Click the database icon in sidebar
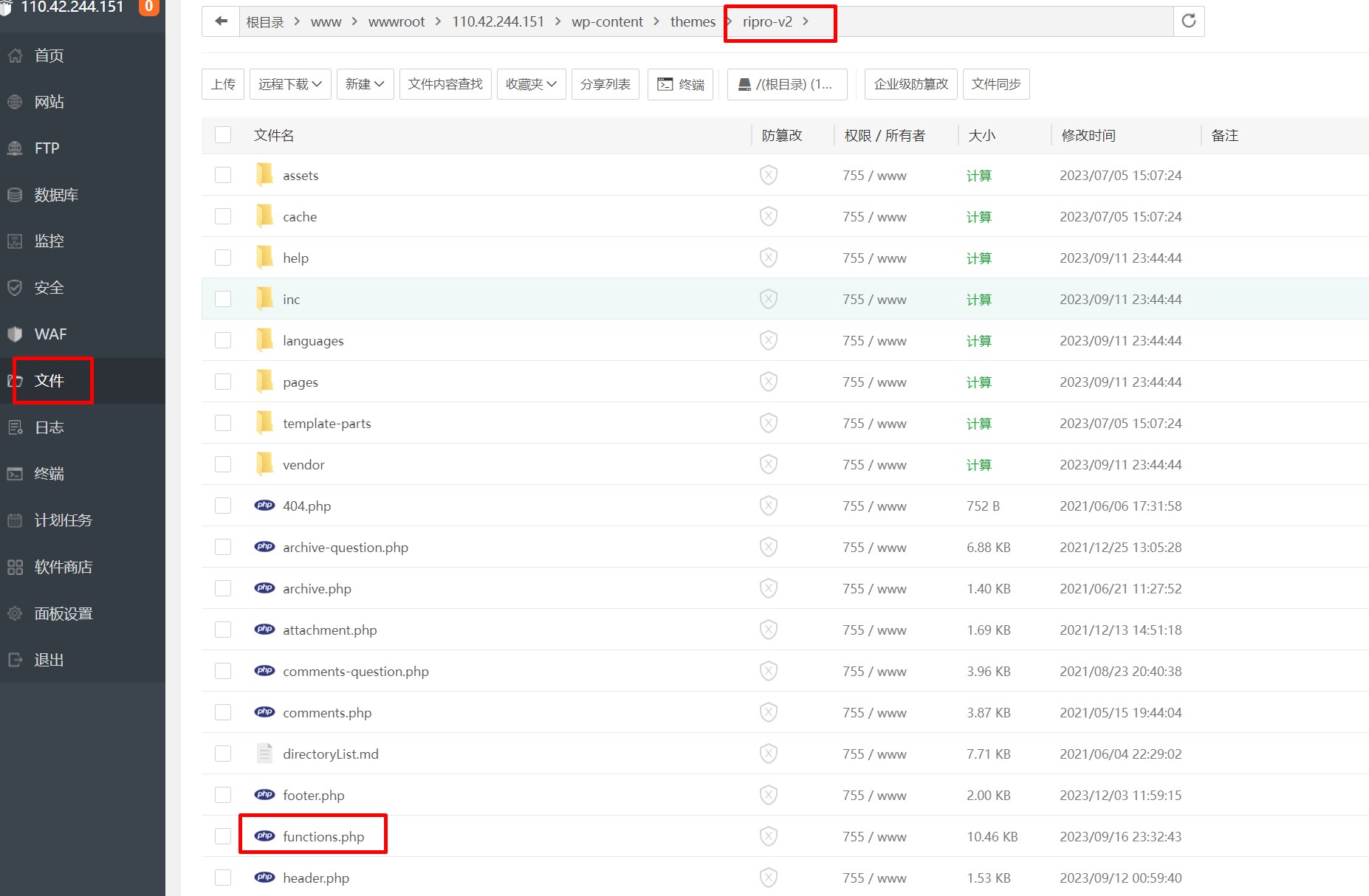The width and height of the screenshot is (1369, 896). pos(15,195)
